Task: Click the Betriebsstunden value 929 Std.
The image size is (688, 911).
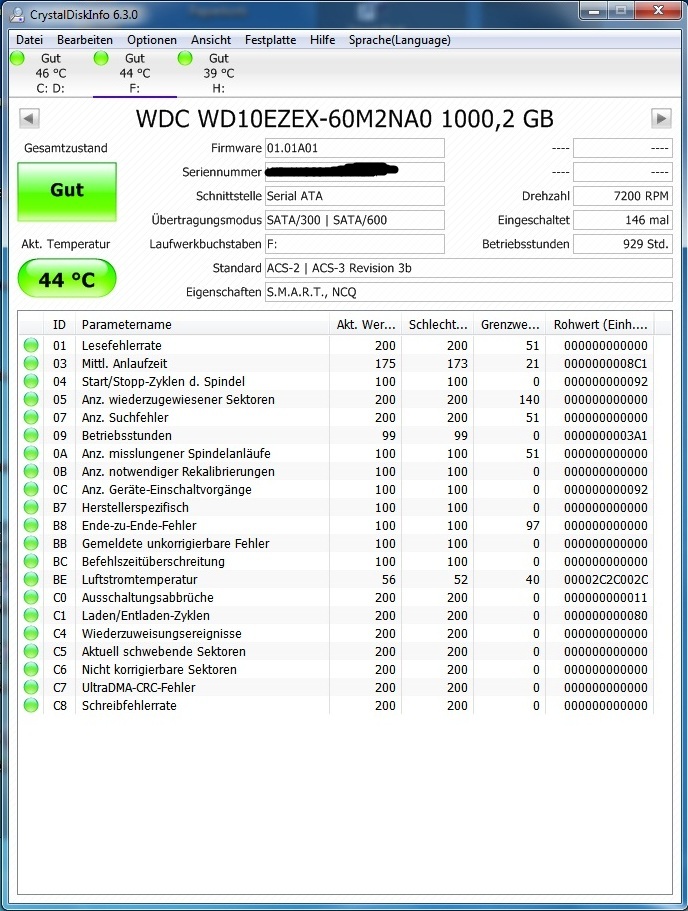Action: coord(623,244)
